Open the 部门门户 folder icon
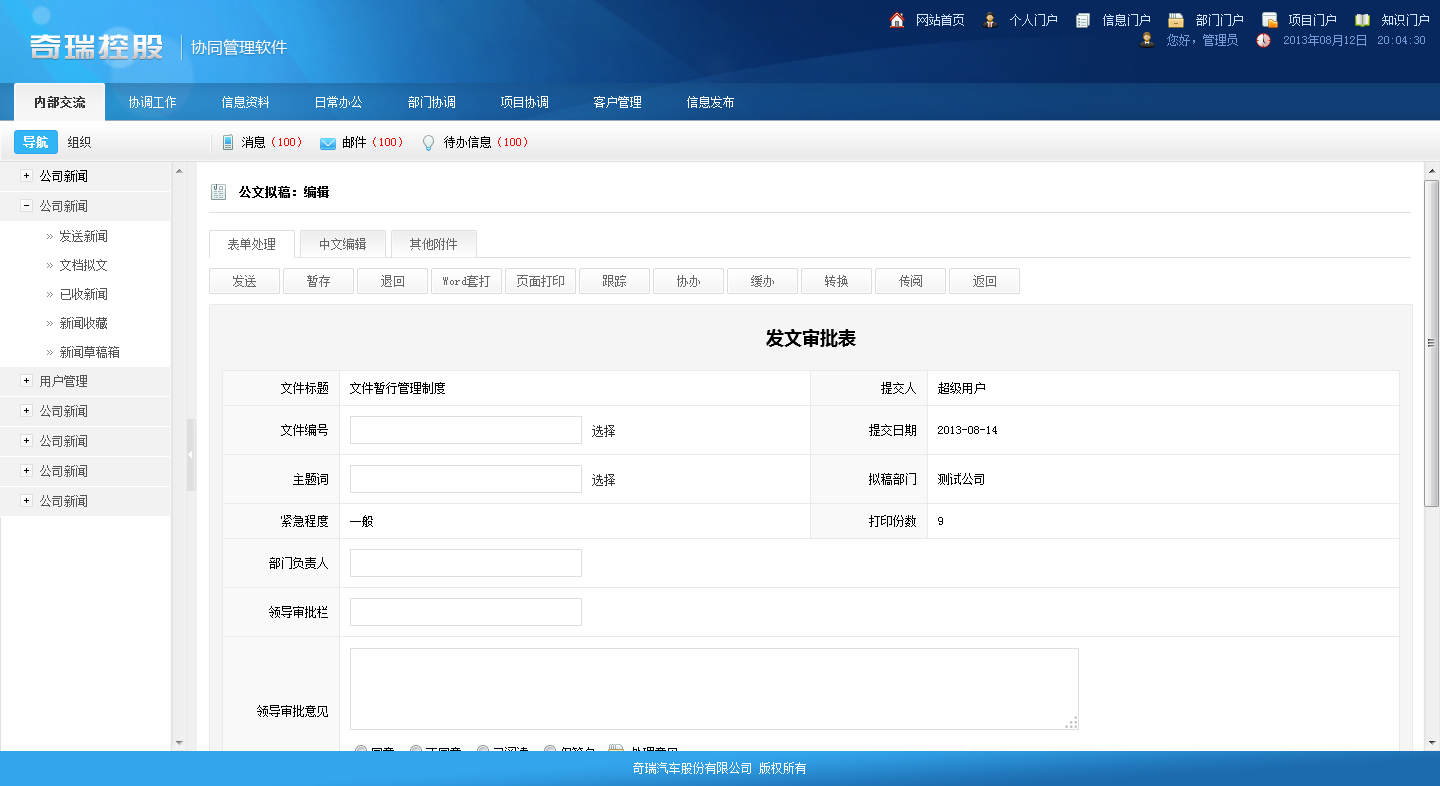This screenshot has height=786, width=1440. (x=1176, y=20)
